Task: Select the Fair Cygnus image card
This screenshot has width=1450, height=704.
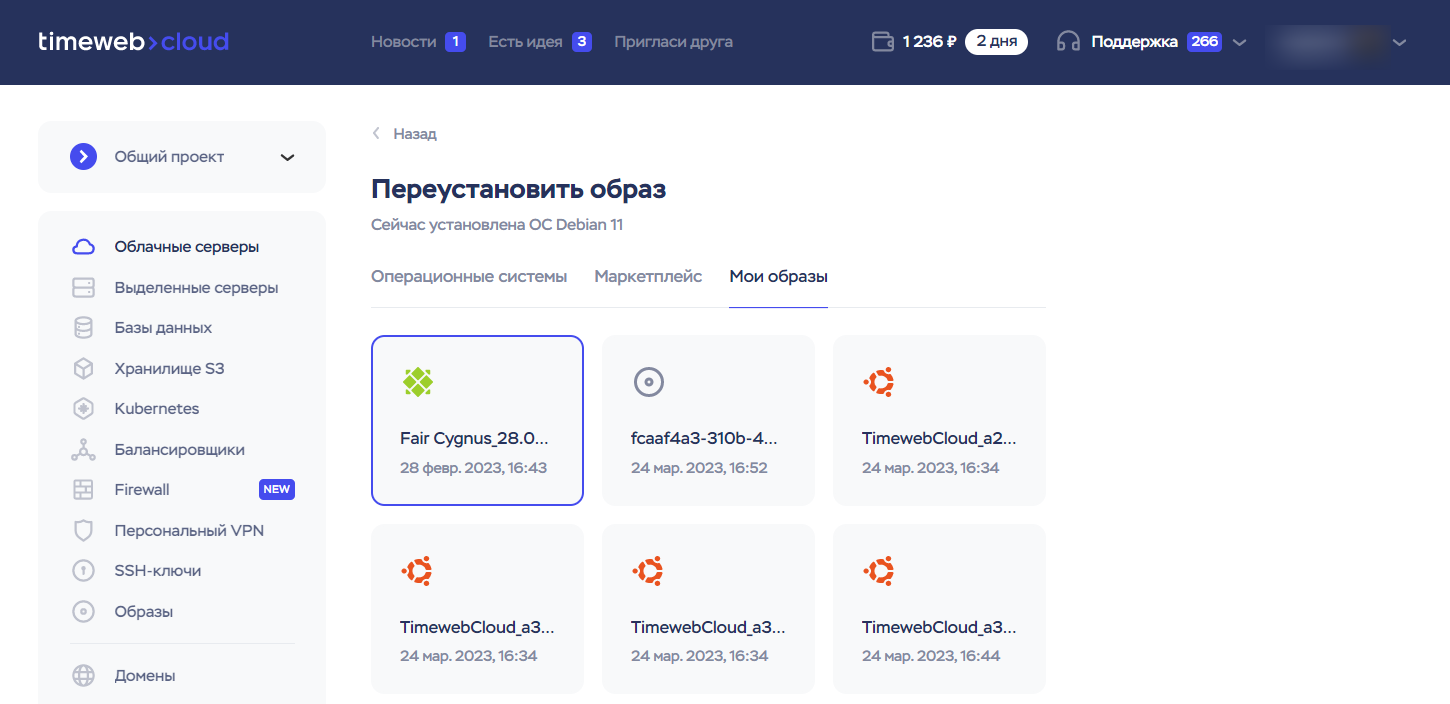Action: tap(477, 420)
